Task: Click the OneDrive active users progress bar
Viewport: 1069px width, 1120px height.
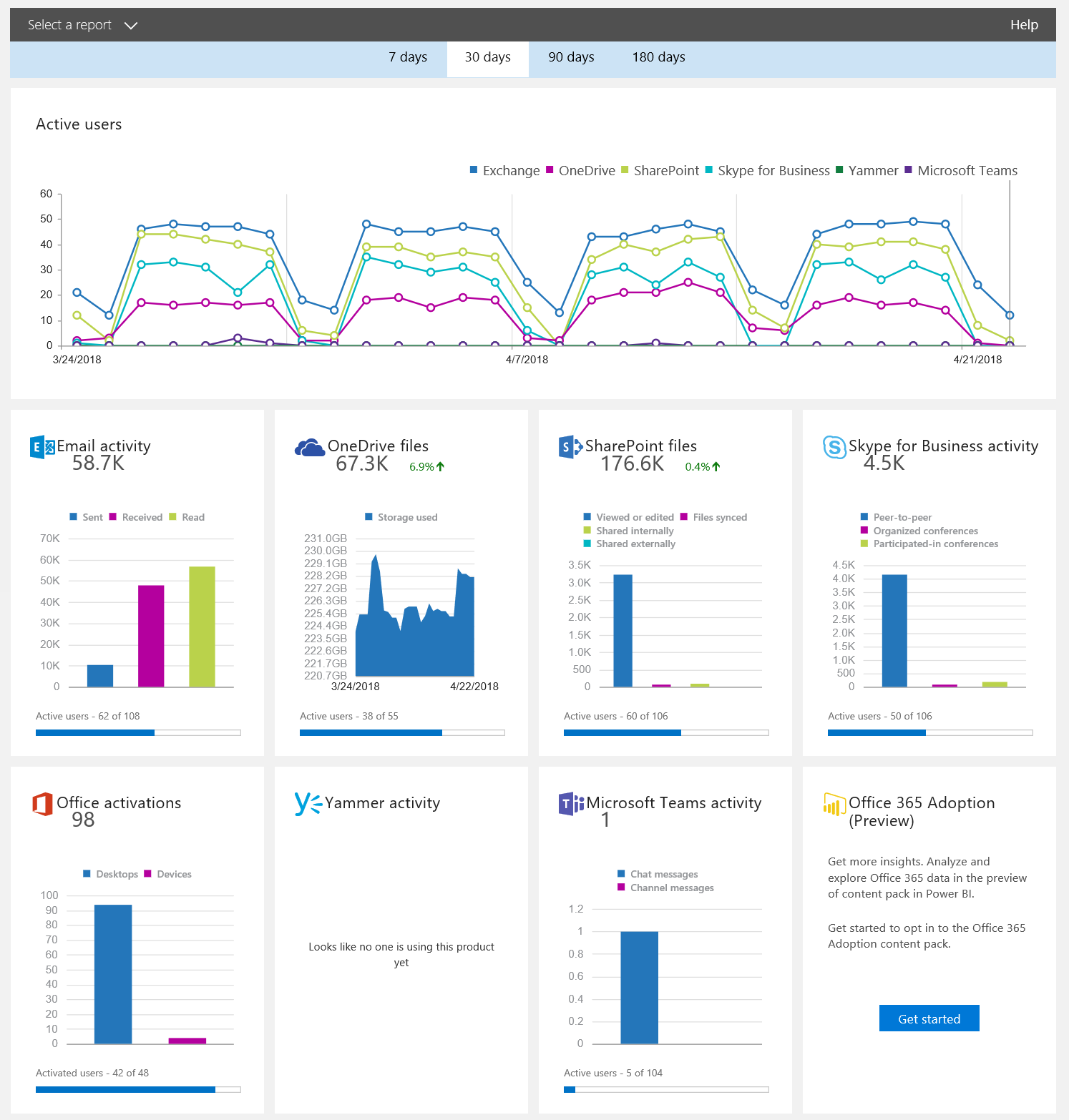Action: click(402, 732)
